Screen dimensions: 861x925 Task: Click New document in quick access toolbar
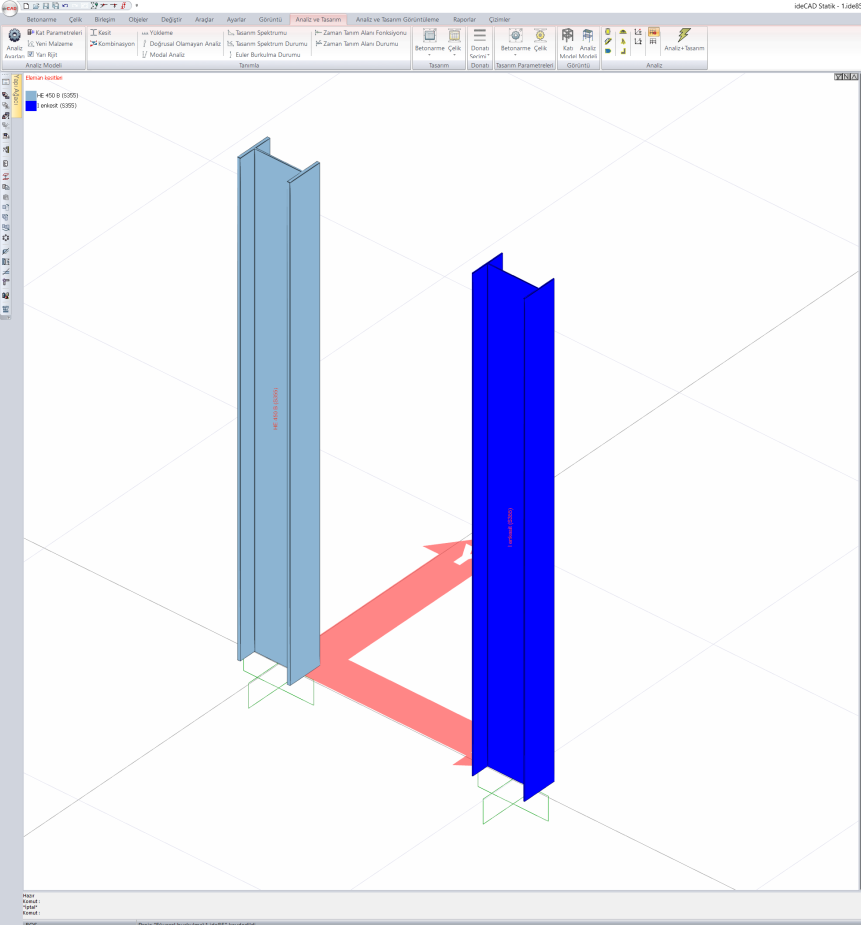click(26, 5)
